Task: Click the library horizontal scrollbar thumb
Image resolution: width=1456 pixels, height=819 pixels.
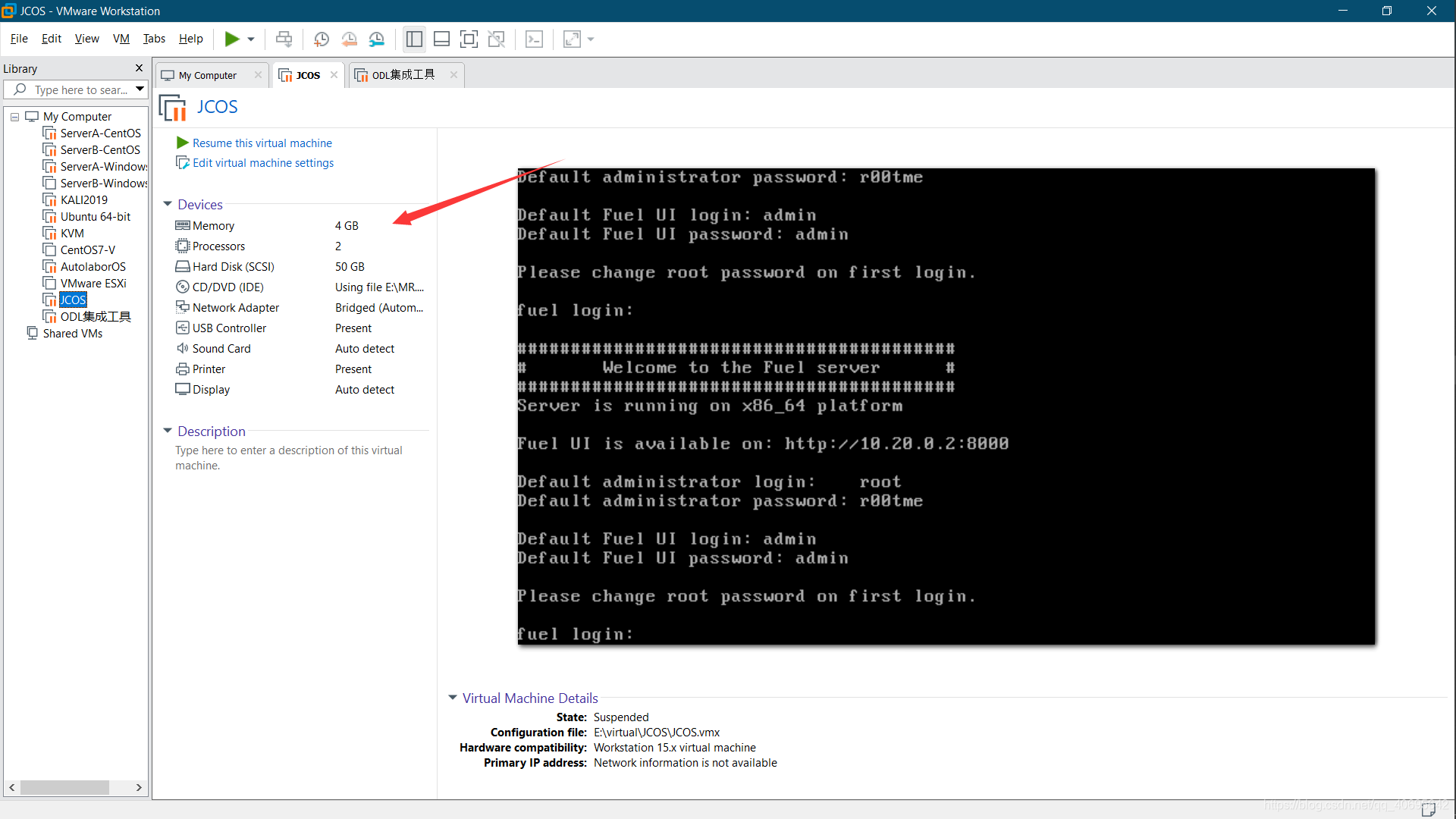Action: [x=64, y=788]
